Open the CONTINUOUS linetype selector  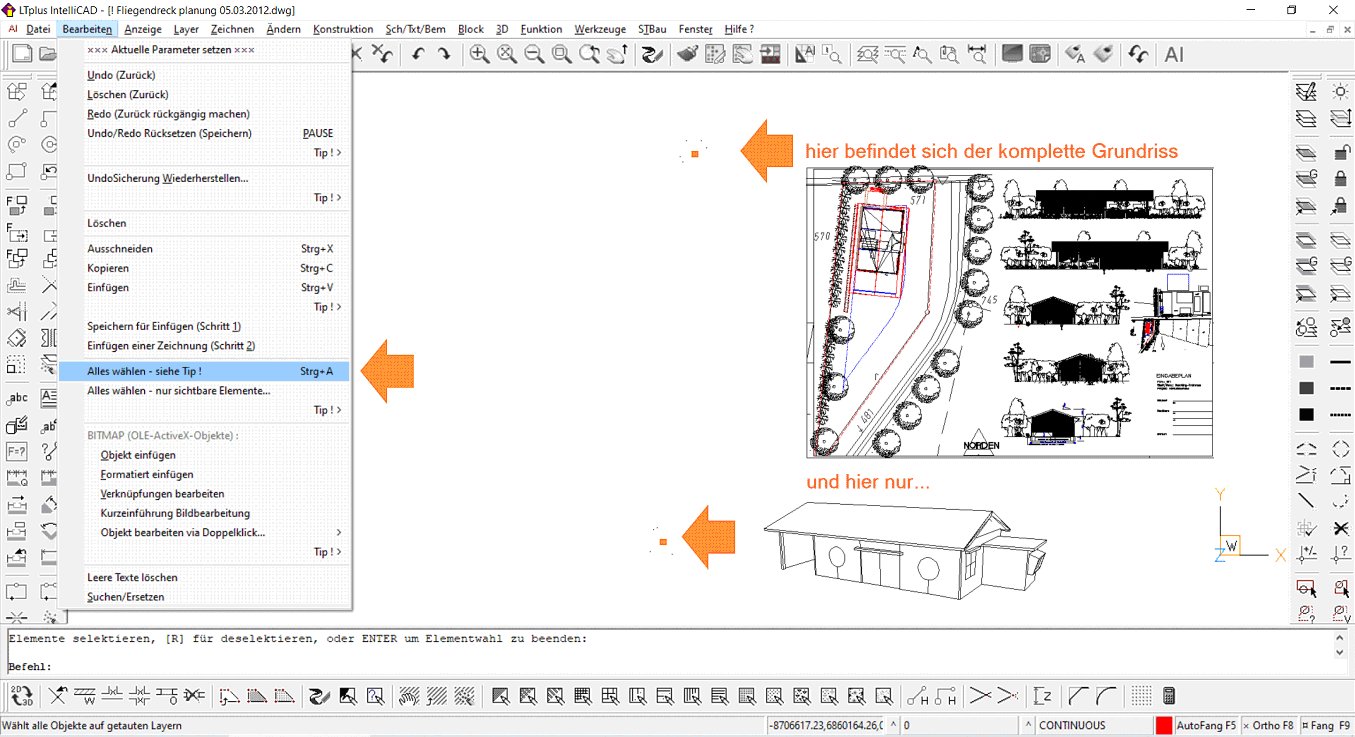(x=1090, y=725)
